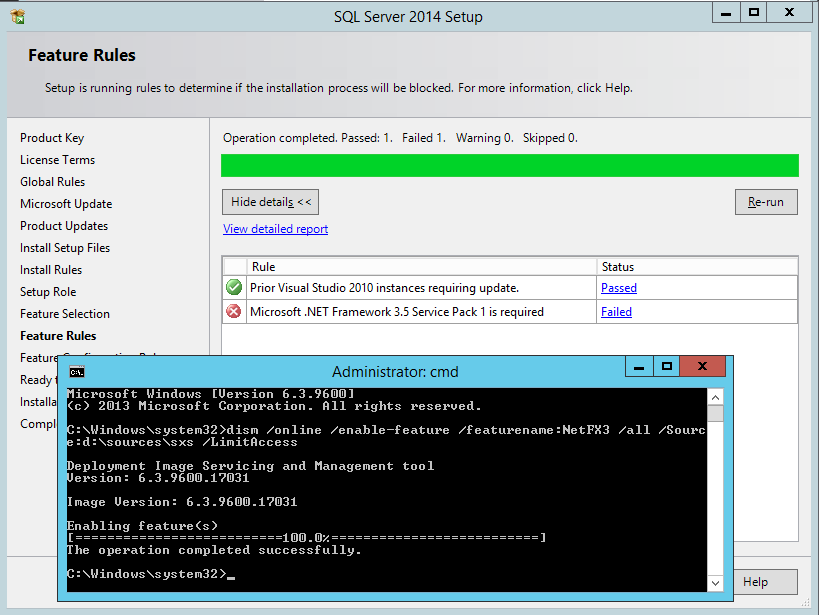Open the View detailed report link
The height and width of the screenshot is (615, 819).
coord(275,229)
